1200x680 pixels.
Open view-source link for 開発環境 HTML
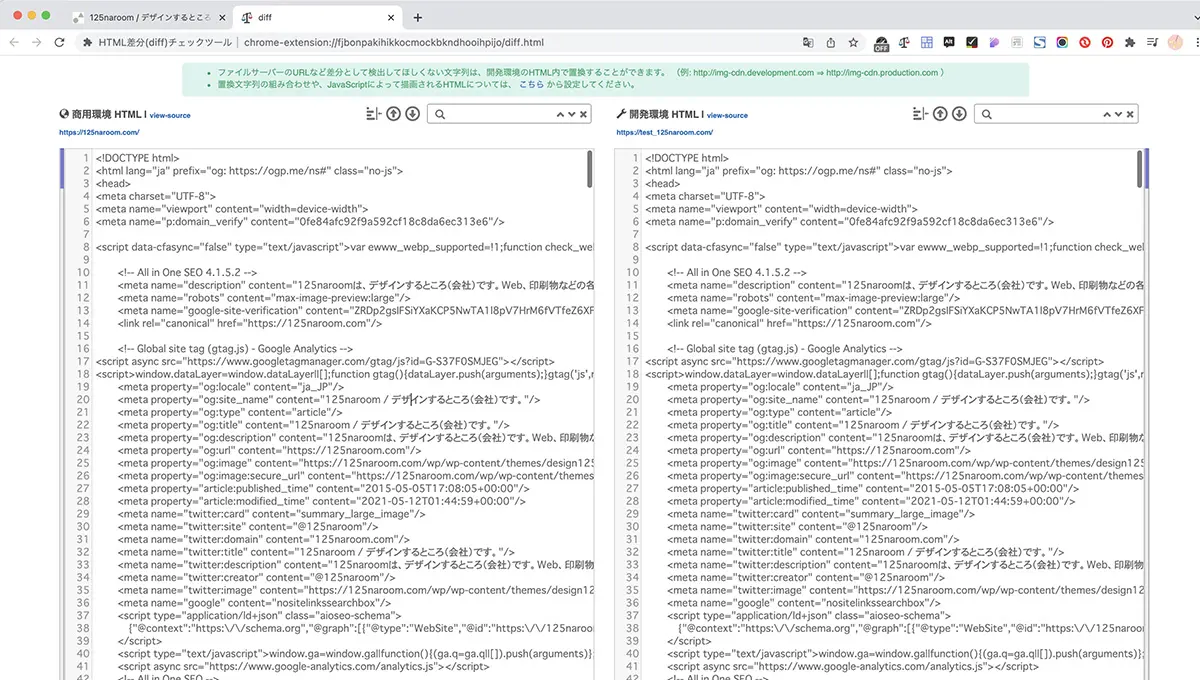pos(727,115)
